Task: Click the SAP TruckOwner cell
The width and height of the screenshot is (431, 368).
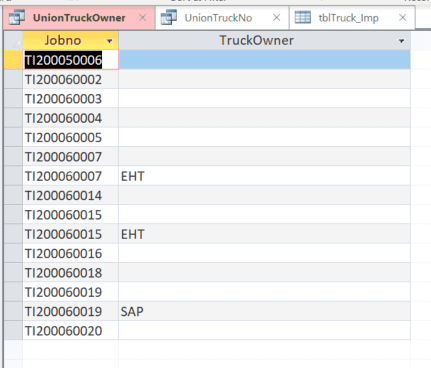Action: [x=264, y=311]
